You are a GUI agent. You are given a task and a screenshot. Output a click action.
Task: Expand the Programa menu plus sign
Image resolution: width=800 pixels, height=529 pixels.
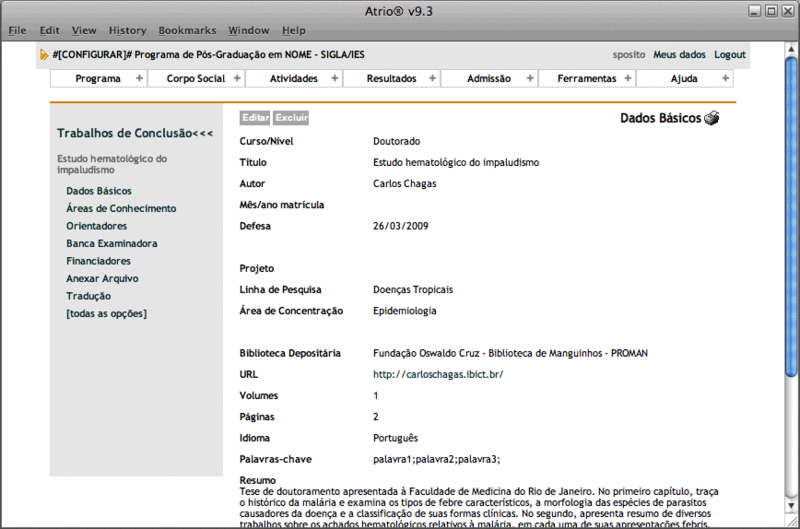point(139,78)
